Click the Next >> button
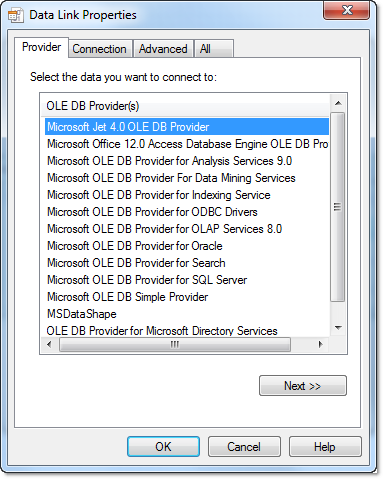Viewport: 383px width, 479px height. (x=303, y=386)
